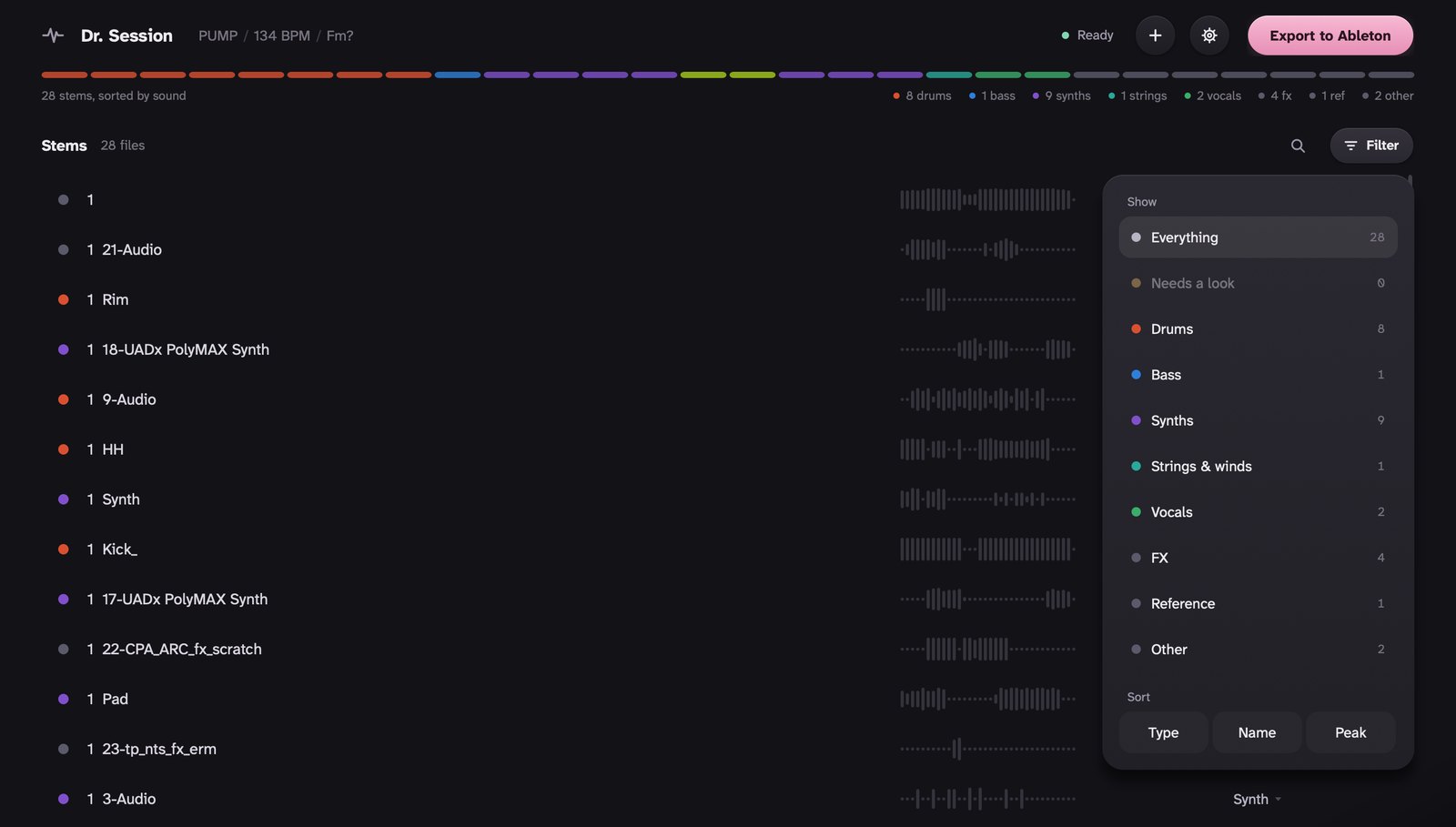Click the 21-Audio stem color dot

pos(63,249)
